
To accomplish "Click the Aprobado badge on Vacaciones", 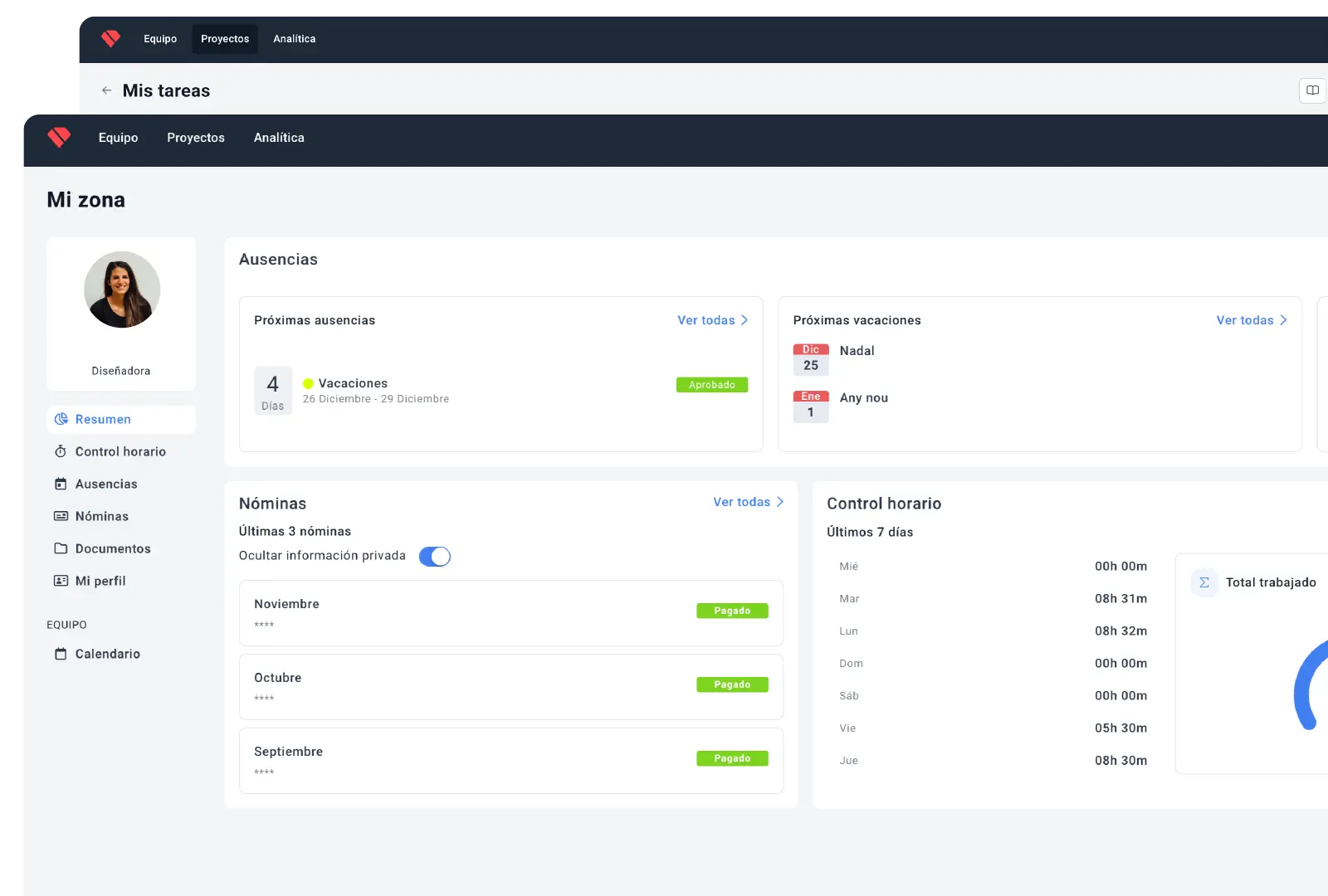I will pos(712,385).
